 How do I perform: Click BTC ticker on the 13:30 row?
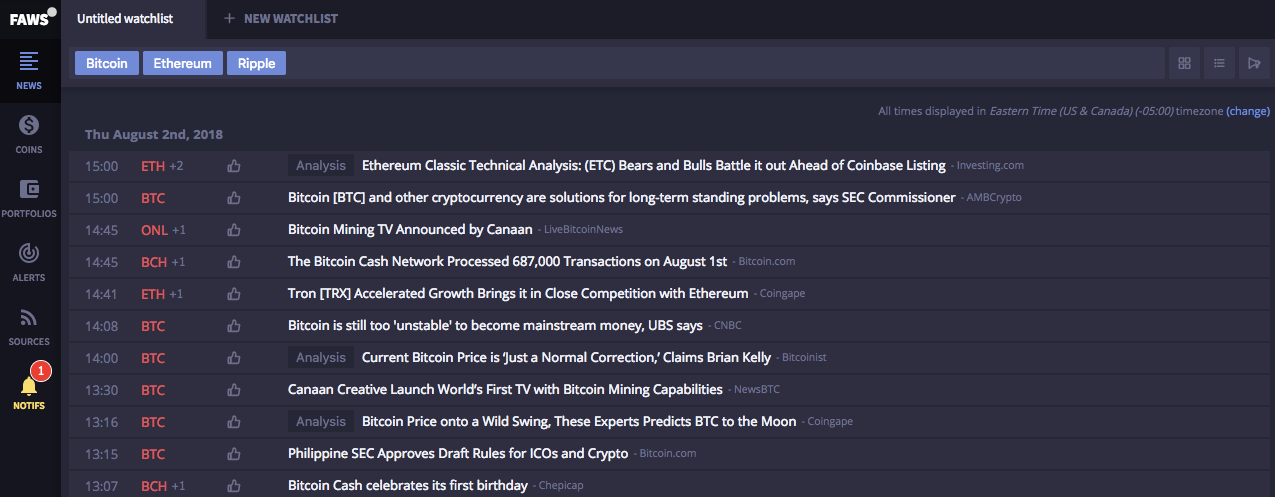tap(153, 390)
